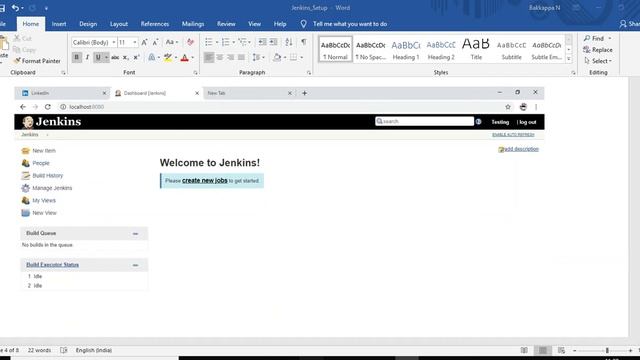Toggle Subscript formatting
Viewport: 640px width, 360px height.
126,58
